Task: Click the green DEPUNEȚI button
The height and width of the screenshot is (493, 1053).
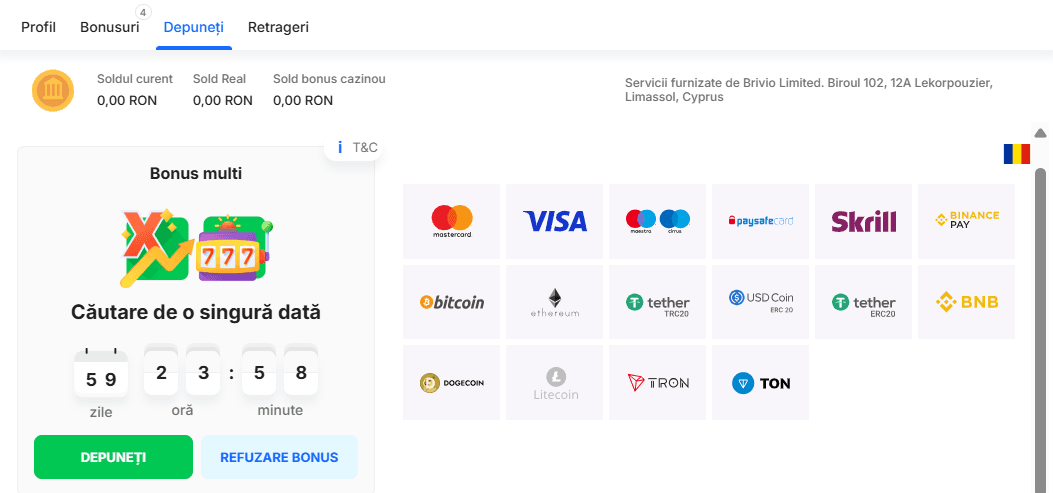Action: 113,457
